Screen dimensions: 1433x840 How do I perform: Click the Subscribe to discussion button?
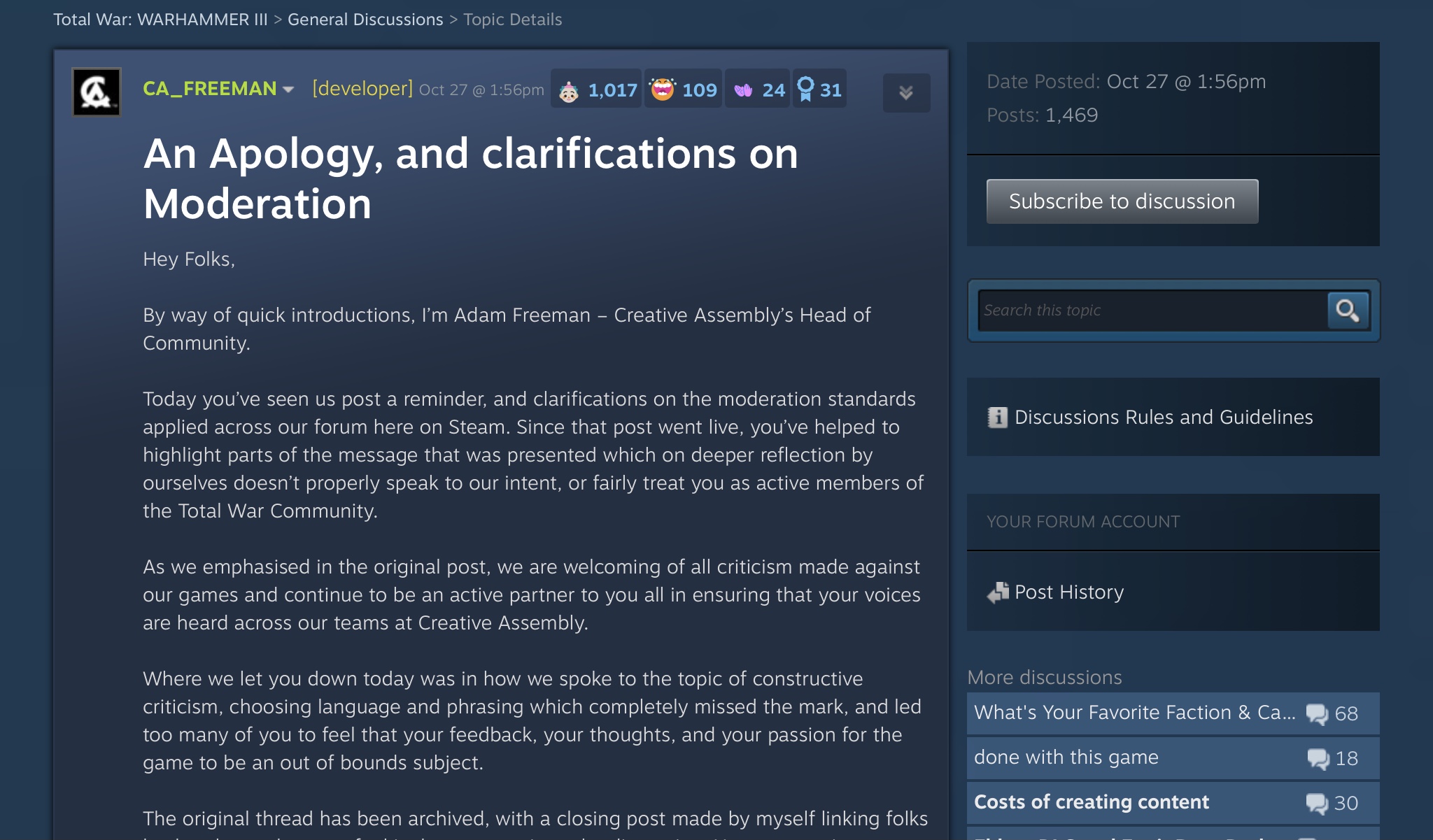(x=1122, y=201)
